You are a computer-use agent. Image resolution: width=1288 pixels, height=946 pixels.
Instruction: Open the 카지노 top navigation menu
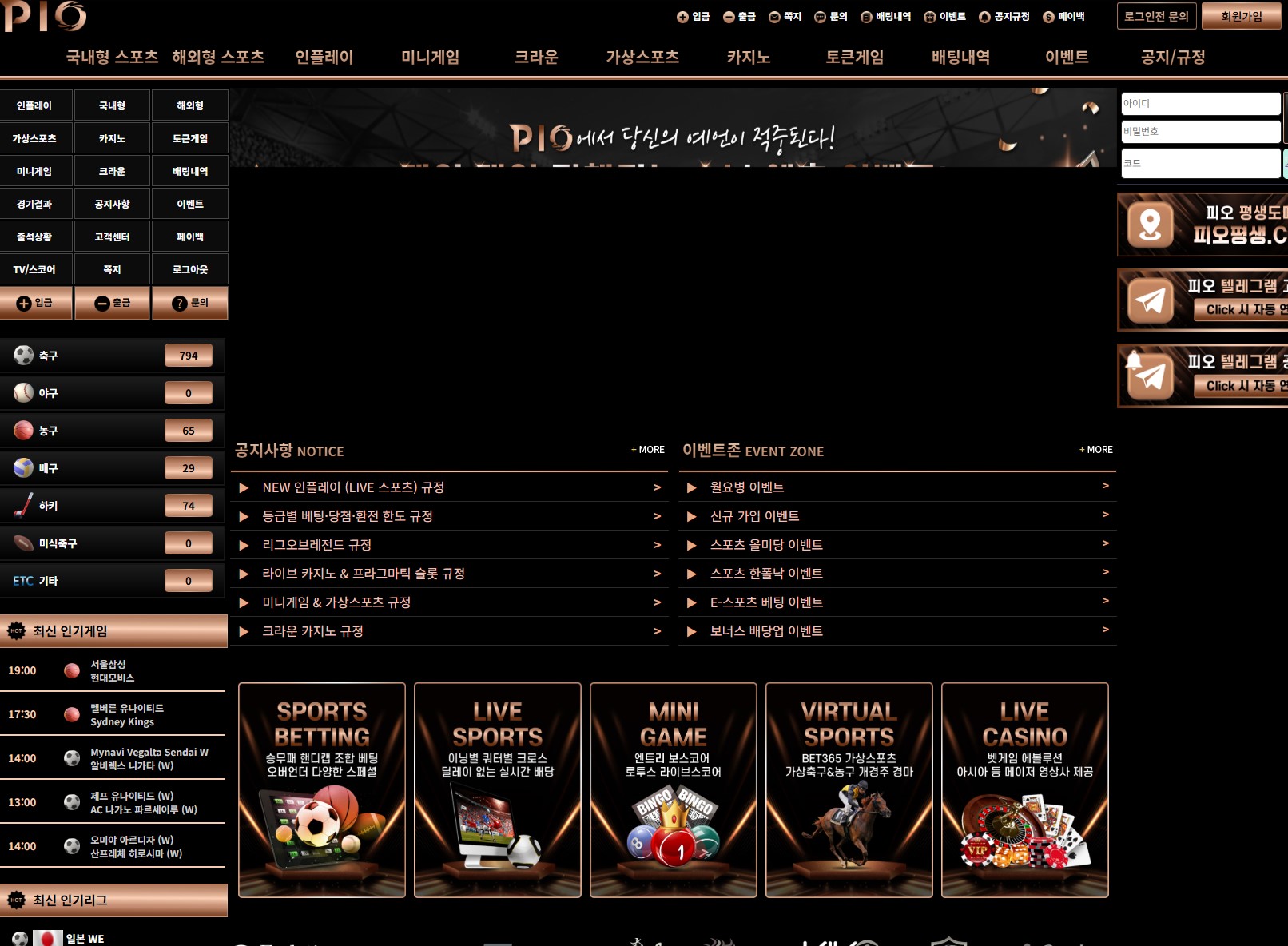tap(748, 57)
